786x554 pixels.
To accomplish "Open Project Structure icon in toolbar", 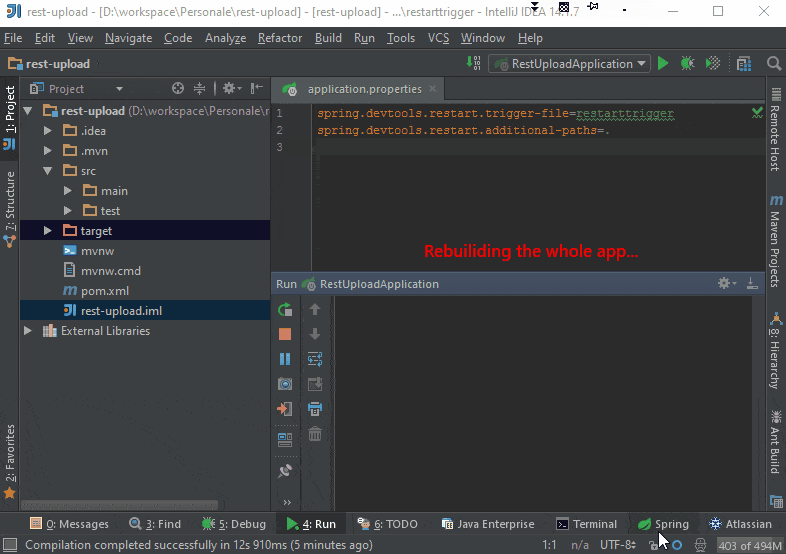I will point(744,64).
